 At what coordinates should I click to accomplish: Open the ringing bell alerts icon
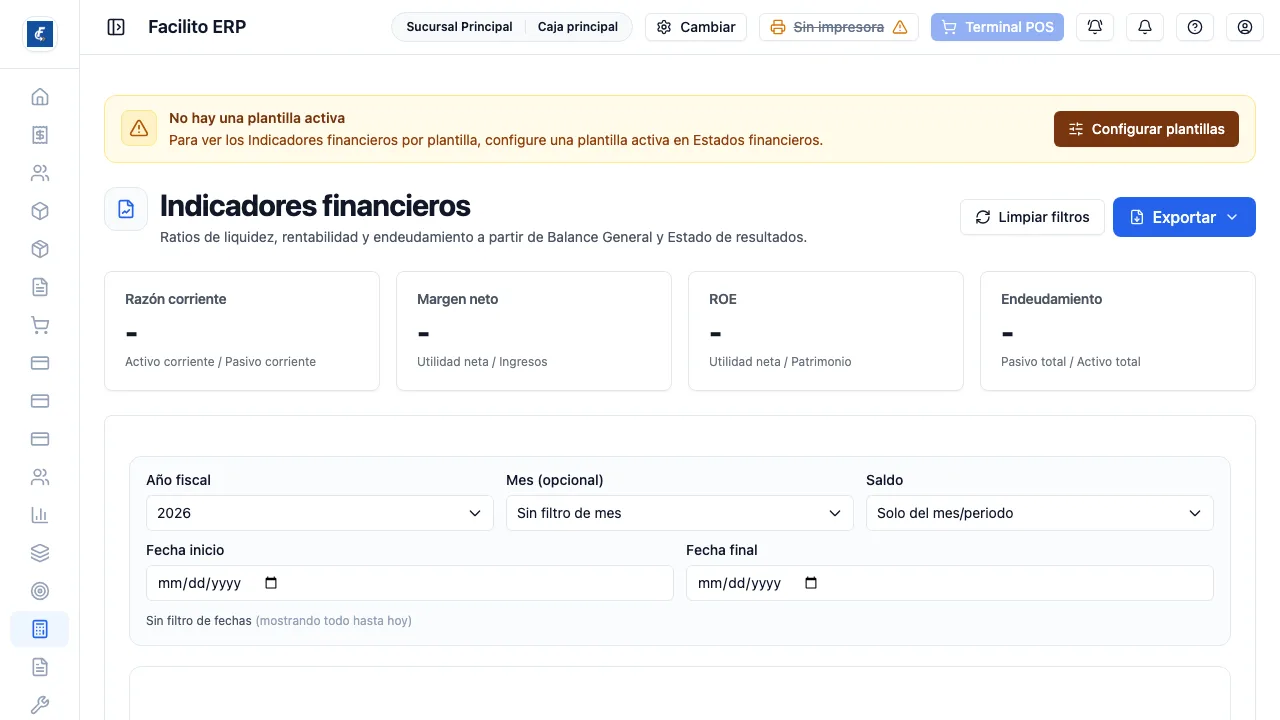(x=1095, y=27)
